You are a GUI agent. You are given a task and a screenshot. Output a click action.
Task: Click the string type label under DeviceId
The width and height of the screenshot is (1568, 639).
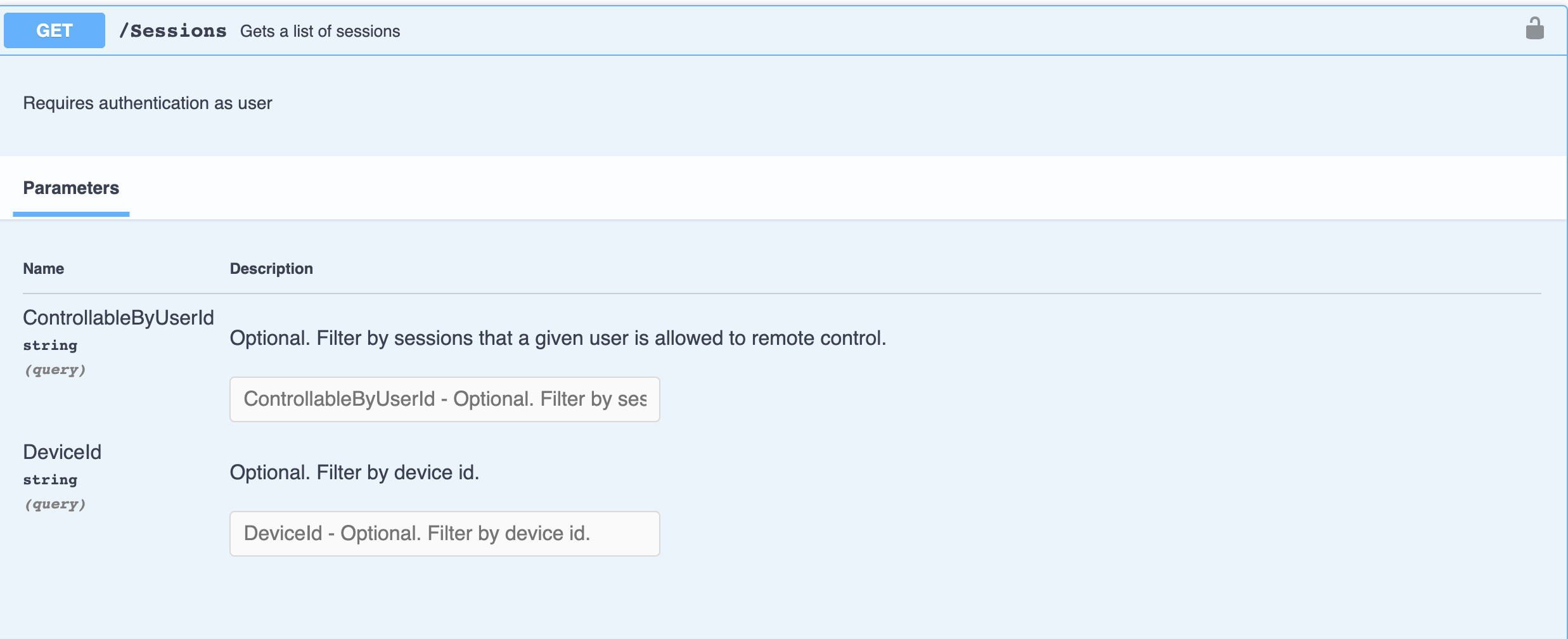[50, 480]
